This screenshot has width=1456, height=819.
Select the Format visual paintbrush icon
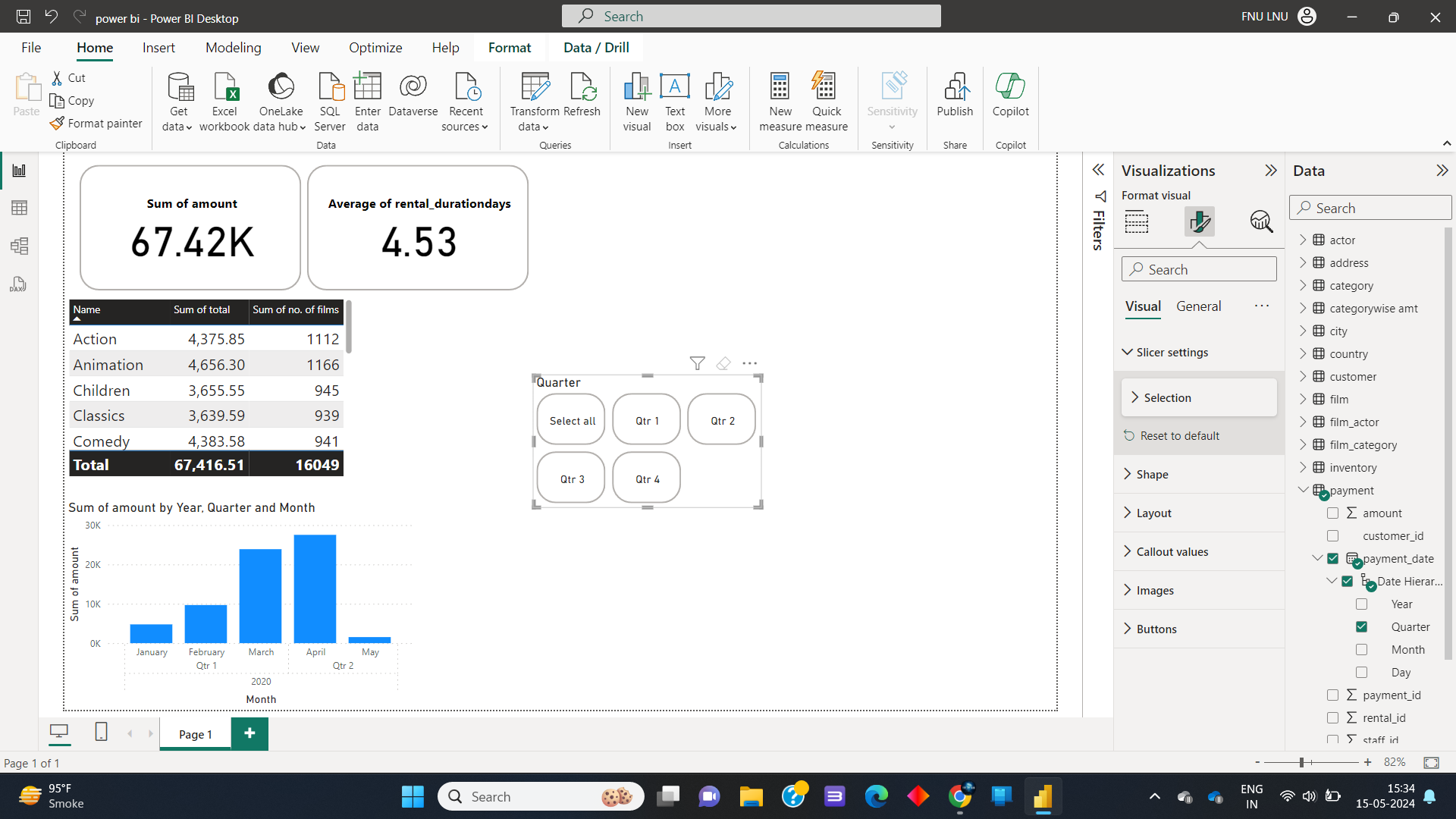1200,221
